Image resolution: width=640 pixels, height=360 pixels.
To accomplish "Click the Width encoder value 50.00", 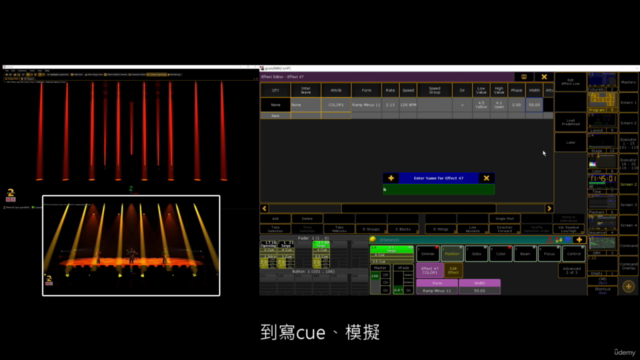I will click(x=480, y=287).
